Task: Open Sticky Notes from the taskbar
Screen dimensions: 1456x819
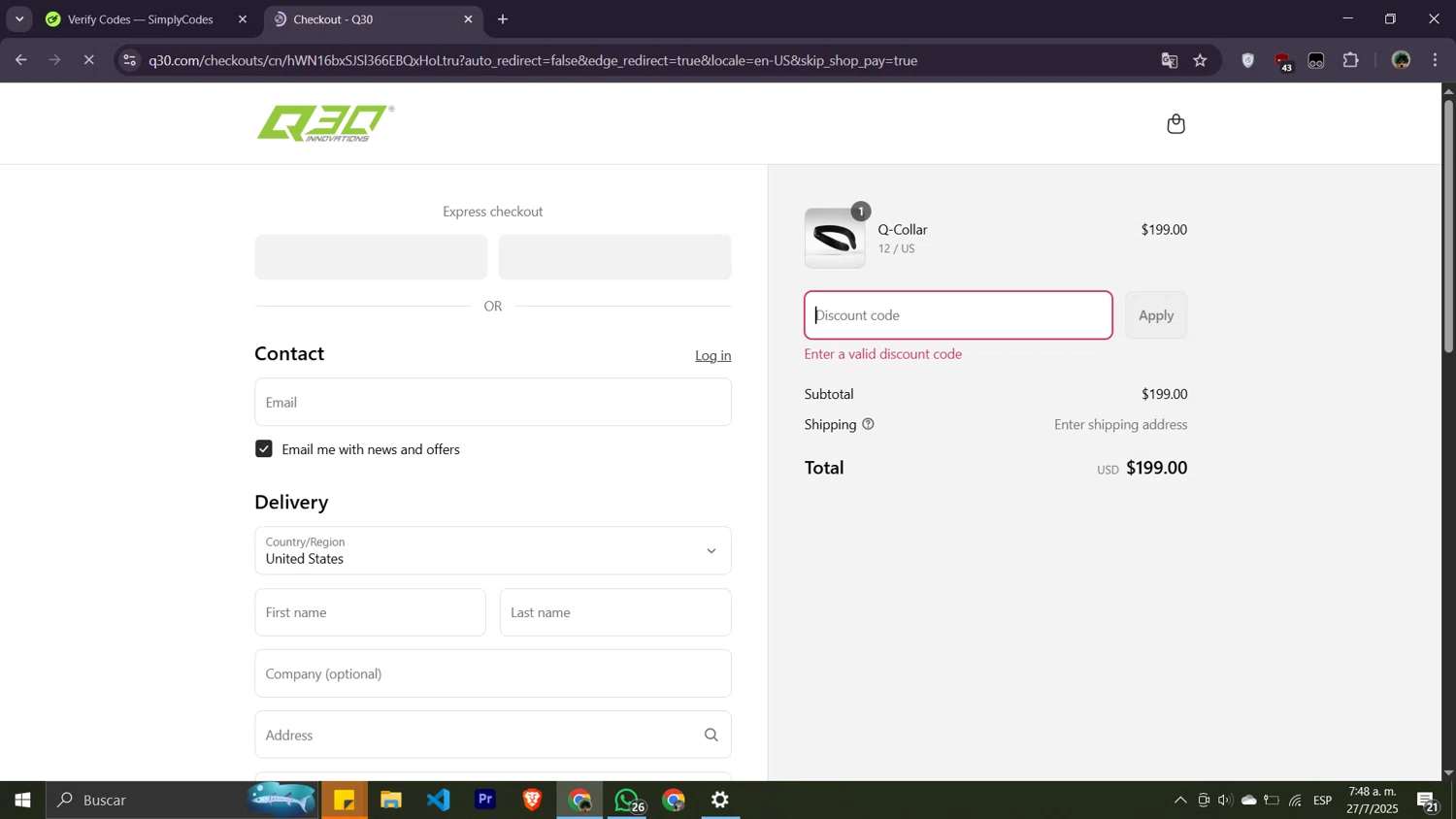Action: (345, 801)
